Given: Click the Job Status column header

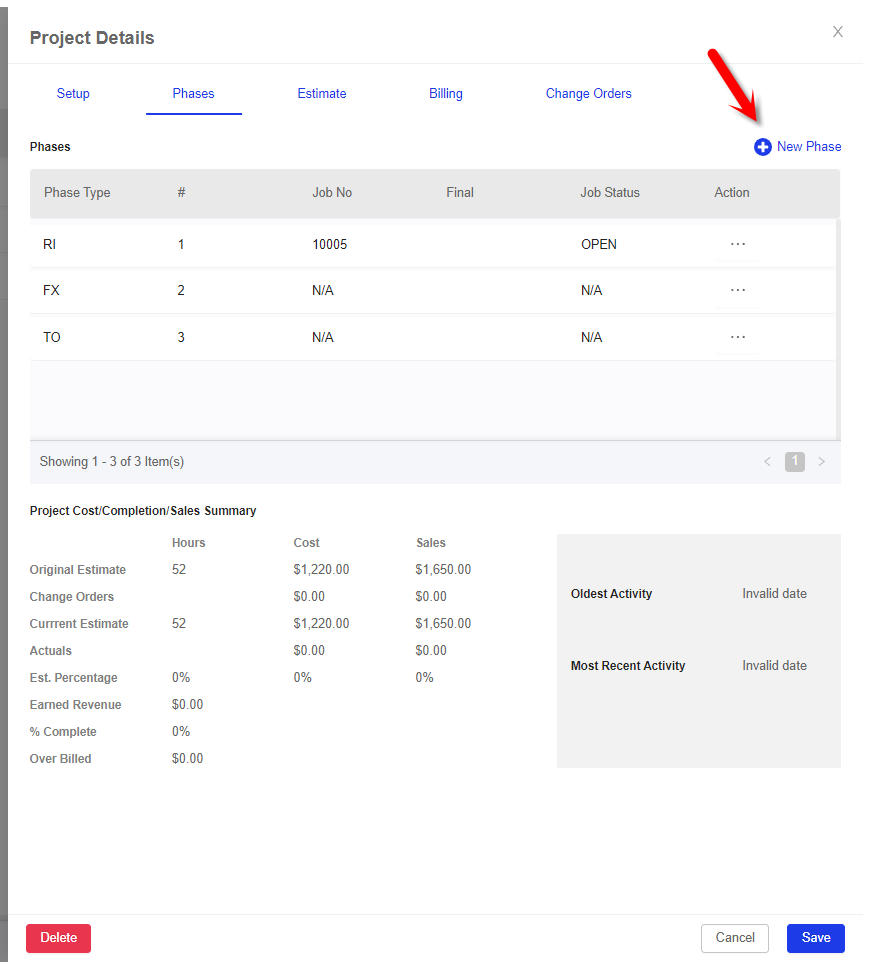Looking at the screenshot, I should tap(610, 193).
